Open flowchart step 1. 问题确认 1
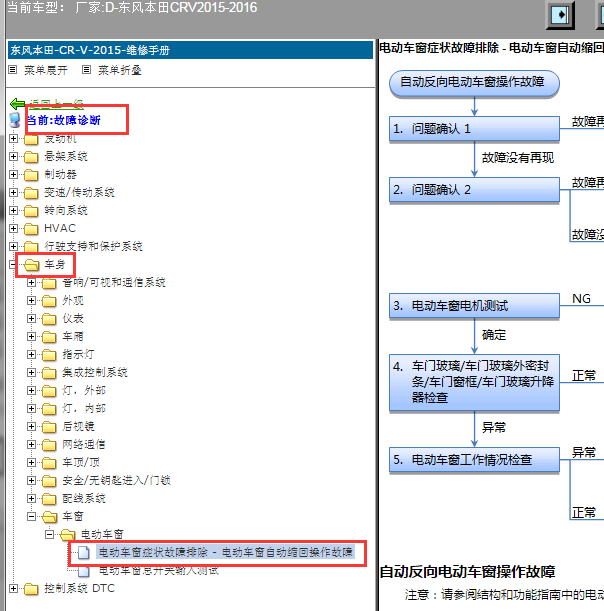Screen dimensions: 604x611 474,129
